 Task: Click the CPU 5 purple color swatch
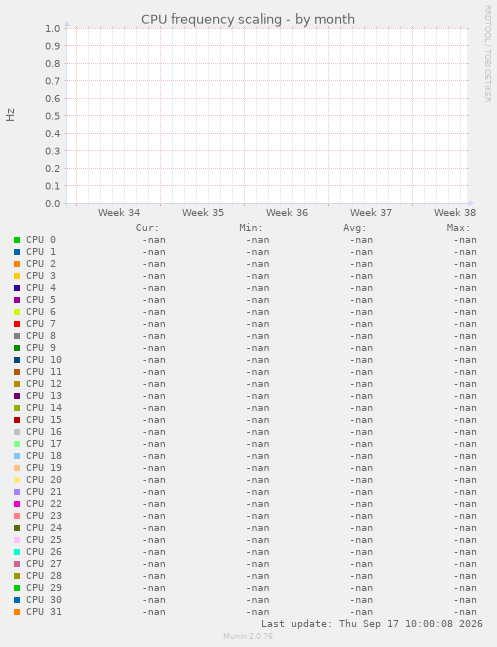[17, 300]
